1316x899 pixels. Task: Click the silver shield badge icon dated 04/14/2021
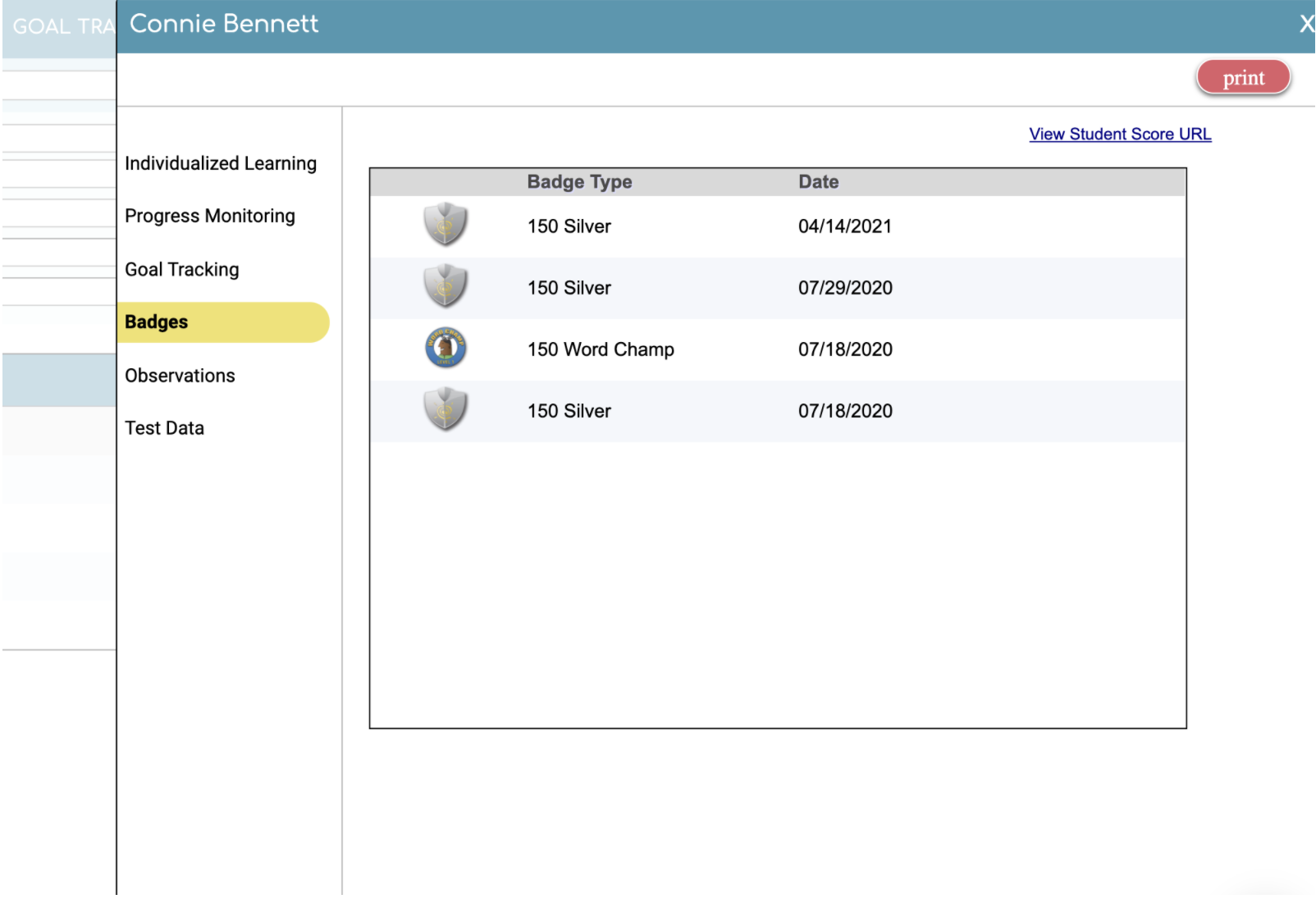445,225
